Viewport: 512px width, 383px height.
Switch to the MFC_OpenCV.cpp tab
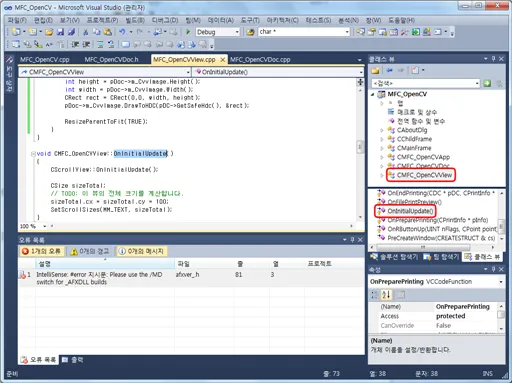click(x=45, y=60)
